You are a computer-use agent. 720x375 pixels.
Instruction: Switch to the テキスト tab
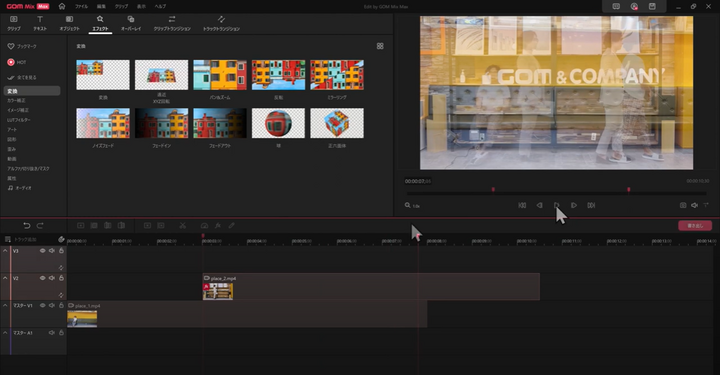(x=40, y=23)
